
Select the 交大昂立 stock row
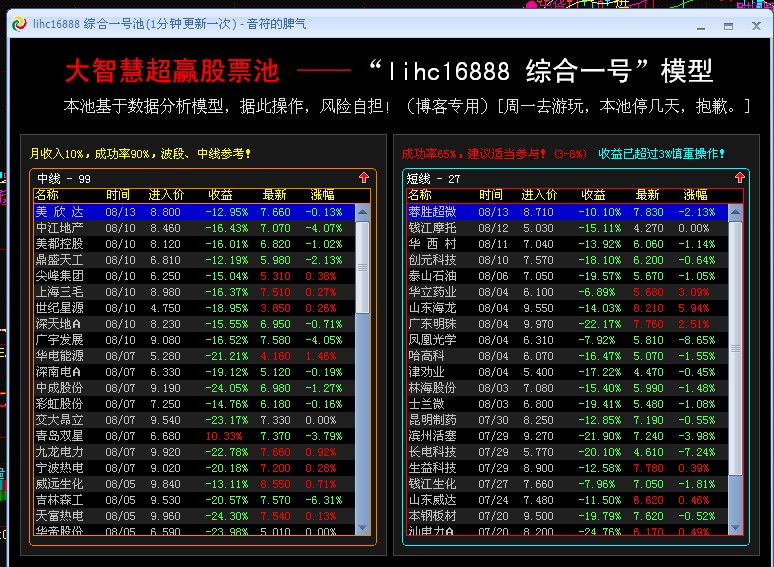194,420
